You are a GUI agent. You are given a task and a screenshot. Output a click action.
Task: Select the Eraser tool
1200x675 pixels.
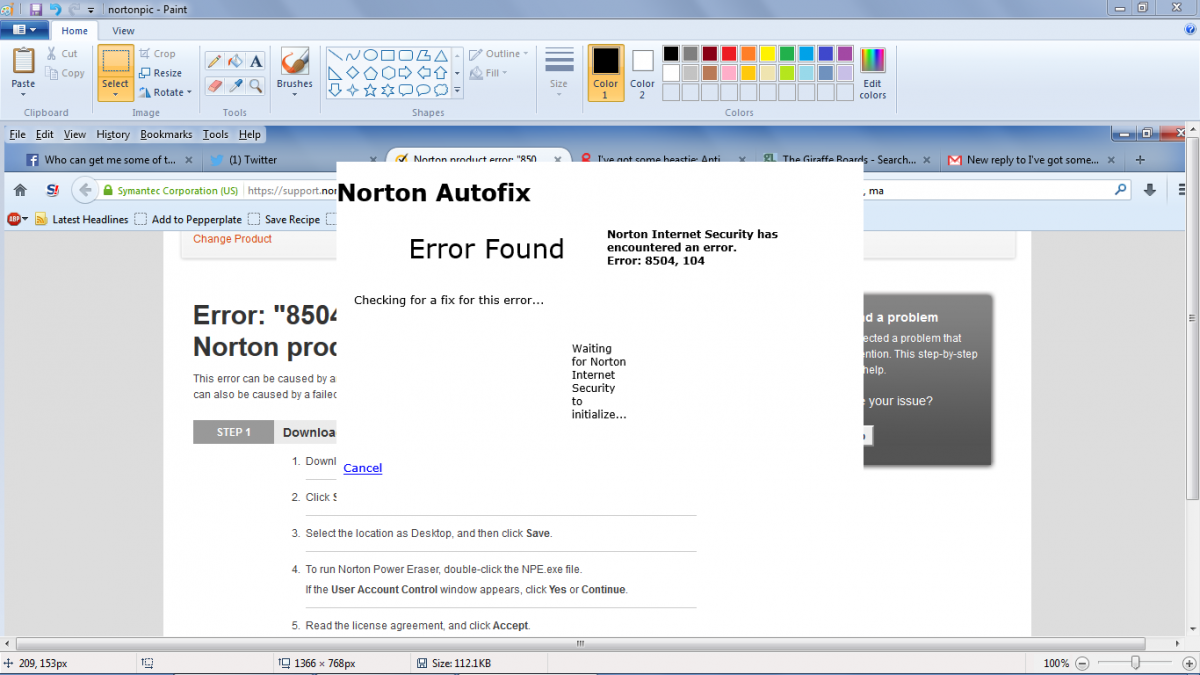click(x=214, y=86)
